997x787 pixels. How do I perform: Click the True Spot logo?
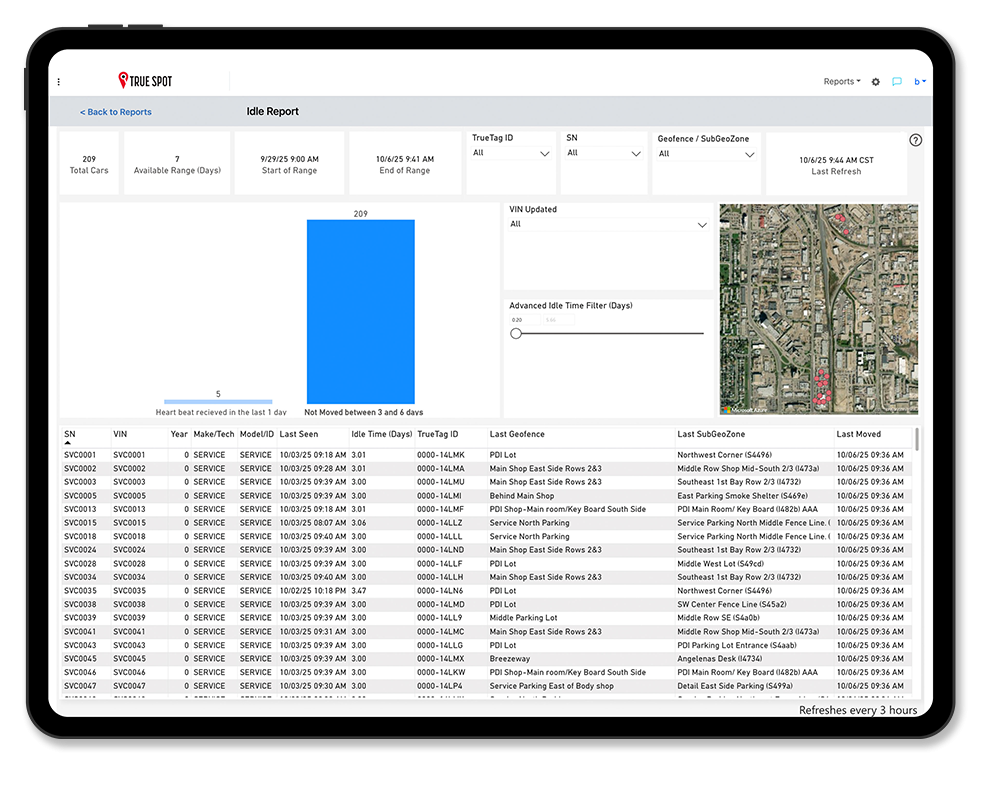pyautogui.click(x=145, y=81)
